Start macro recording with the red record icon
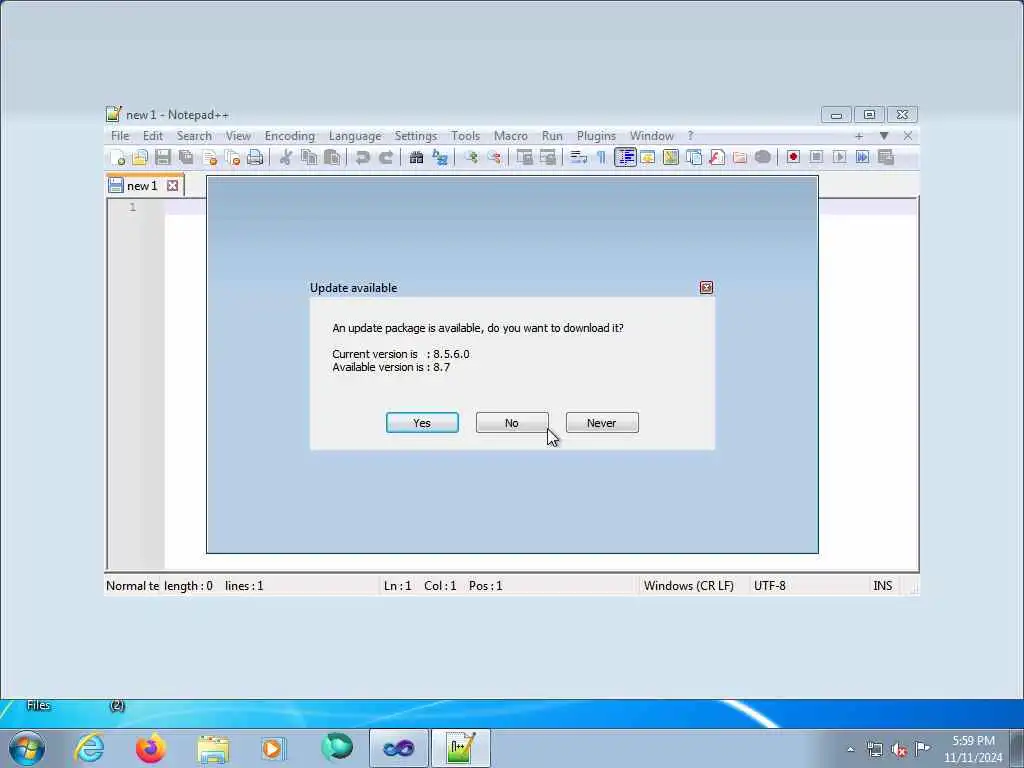This screenshot has height=768, width=1024. (793, 157)
